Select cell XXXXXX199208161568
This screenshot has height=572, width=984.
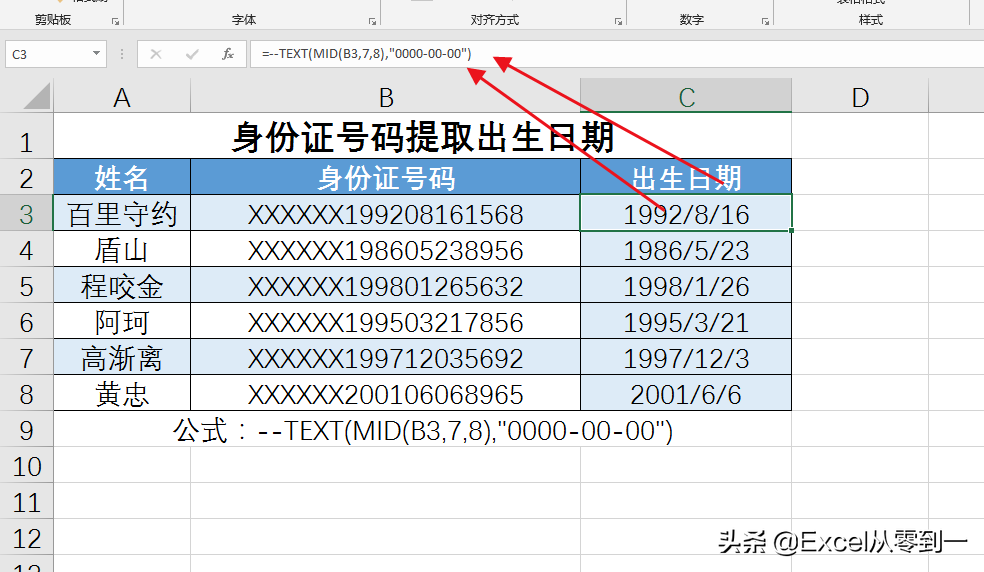click(385, 213)
